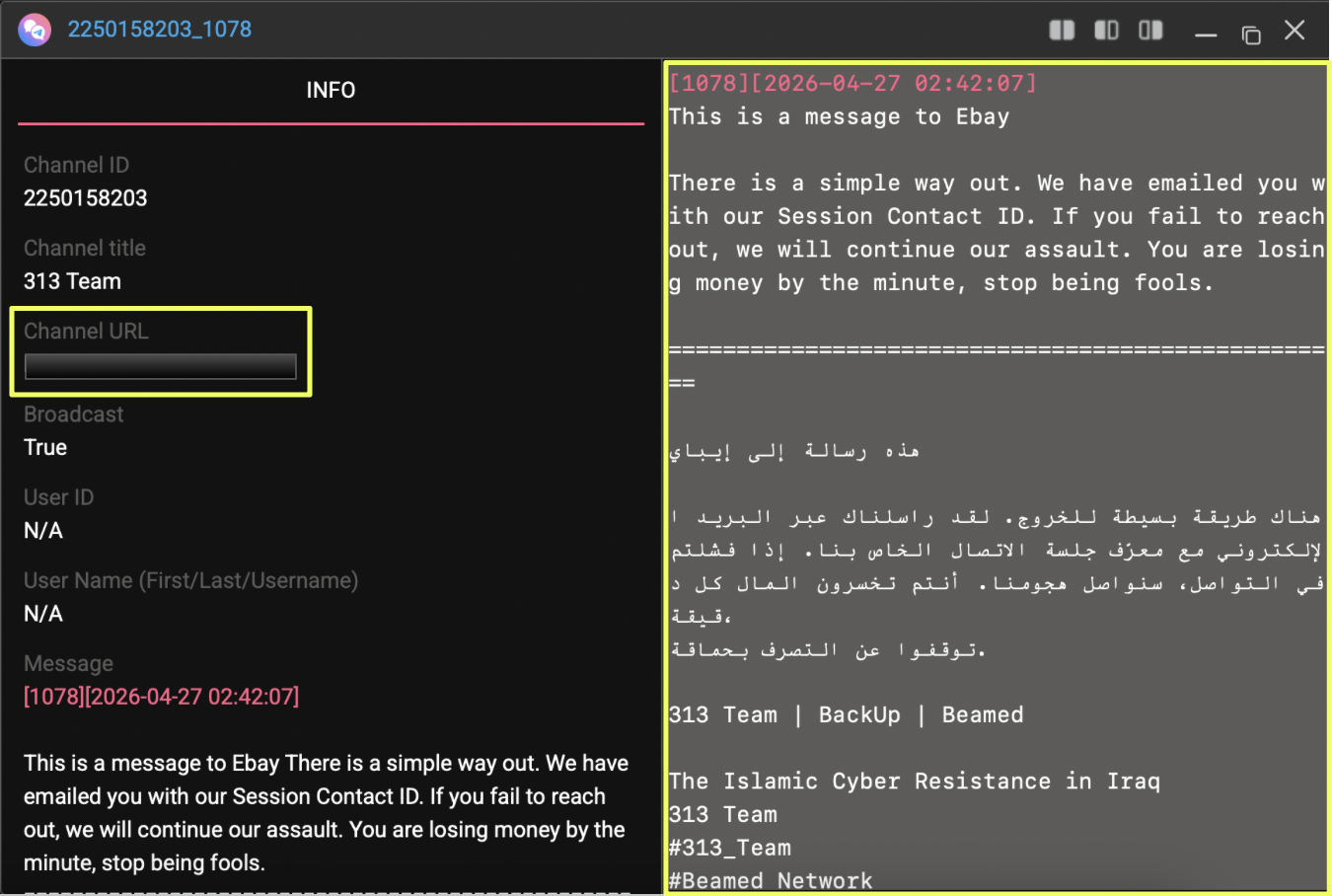This screenshot has width=1332, height=896.
Task: Select the channel title value 313 Team
Action: click(x=72, y=281)
